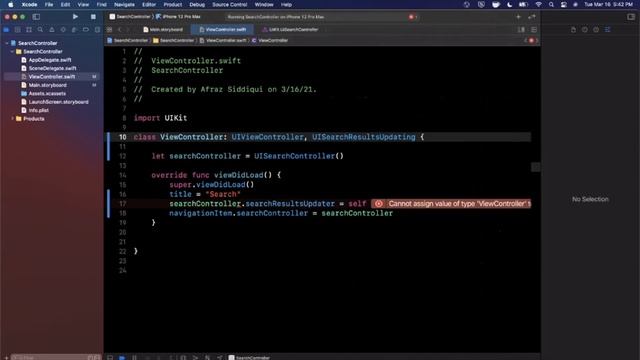Click the red error indicator in the activity bar
The width and height of the screenshot is (640, 360).
(412, 17)
